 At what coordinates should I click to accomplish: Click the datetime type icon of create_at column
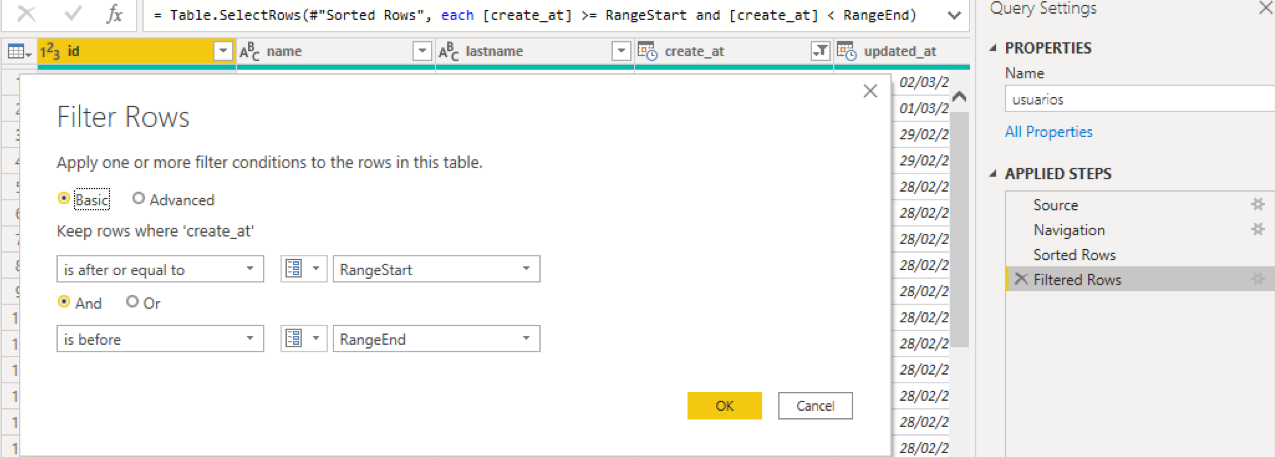648,51
